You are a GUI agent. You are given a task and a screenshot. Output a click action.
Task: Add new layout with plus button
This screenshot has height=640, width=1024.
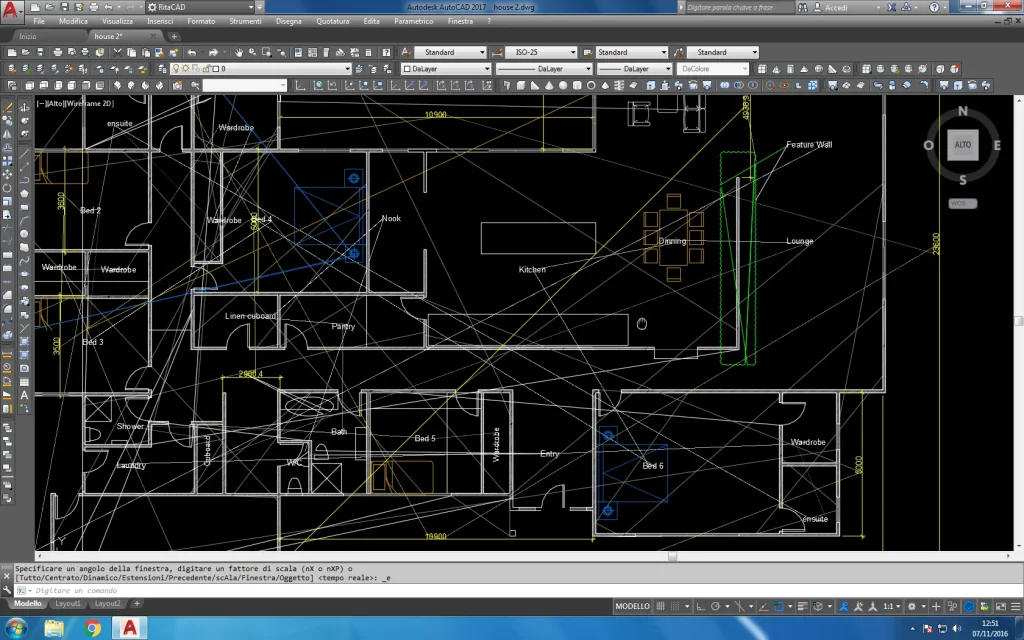pyautogui.click(x=136, y=603)
